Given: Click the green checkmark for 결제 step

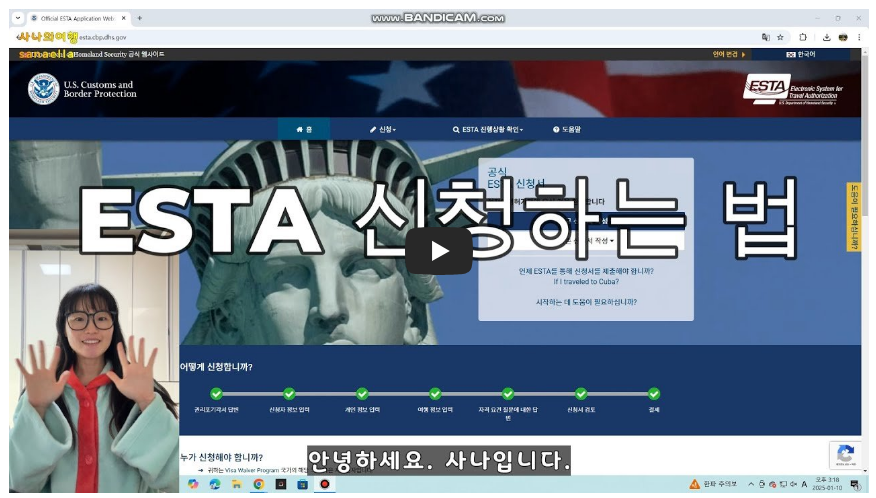Looking at the screenshot, I should [654, 394].
